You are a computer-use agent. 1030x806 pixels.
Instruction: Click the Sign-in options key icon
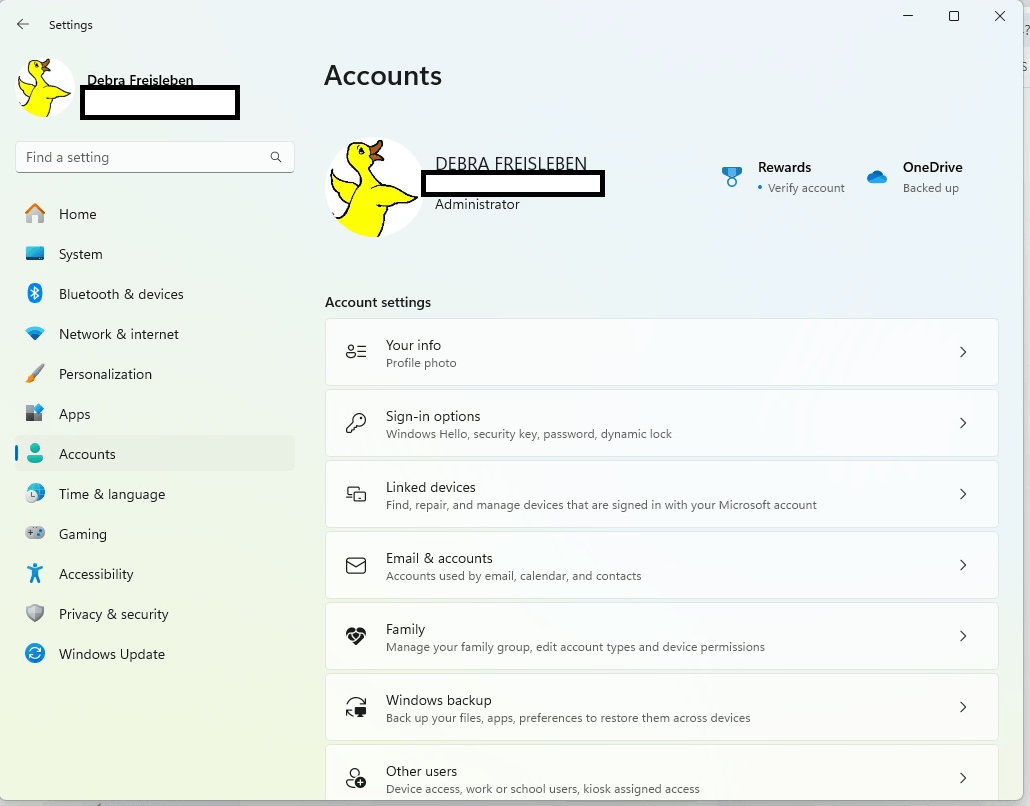point(356,423)
